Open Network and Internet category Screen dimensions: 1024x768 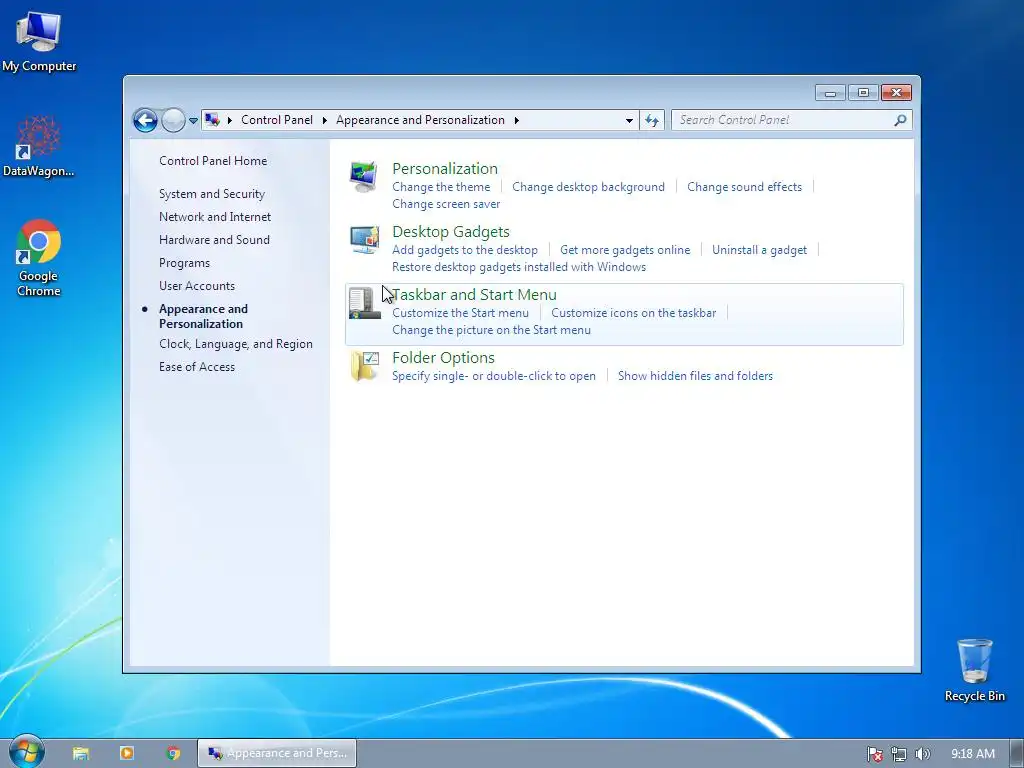click(x=215, y=217)
